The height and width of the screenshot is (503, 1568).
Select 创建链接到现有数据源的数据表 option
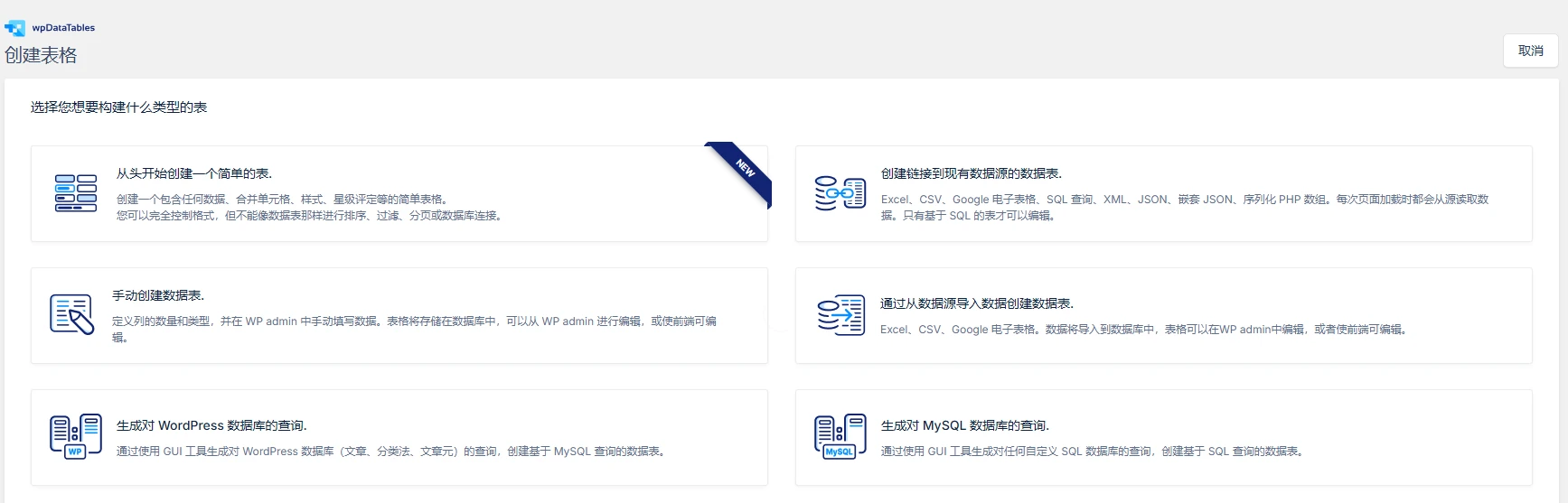1164,193
